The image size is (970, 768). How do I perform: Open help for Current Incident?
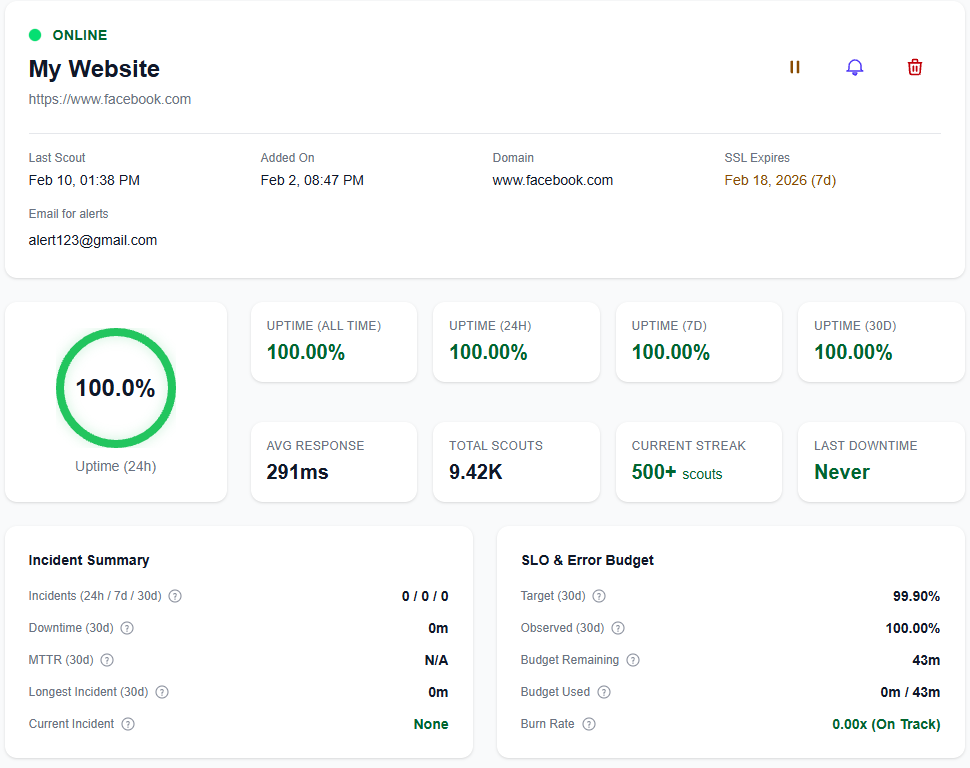(127, 724)
